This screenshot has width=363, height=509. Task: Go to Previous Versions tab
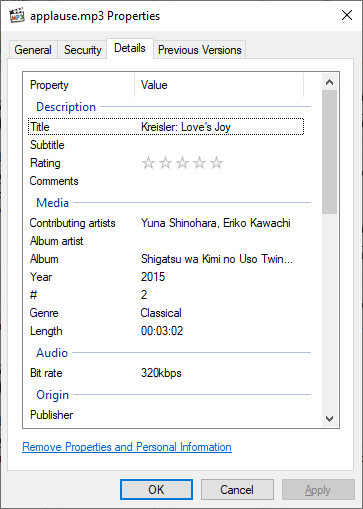click(x=200, y=50)
